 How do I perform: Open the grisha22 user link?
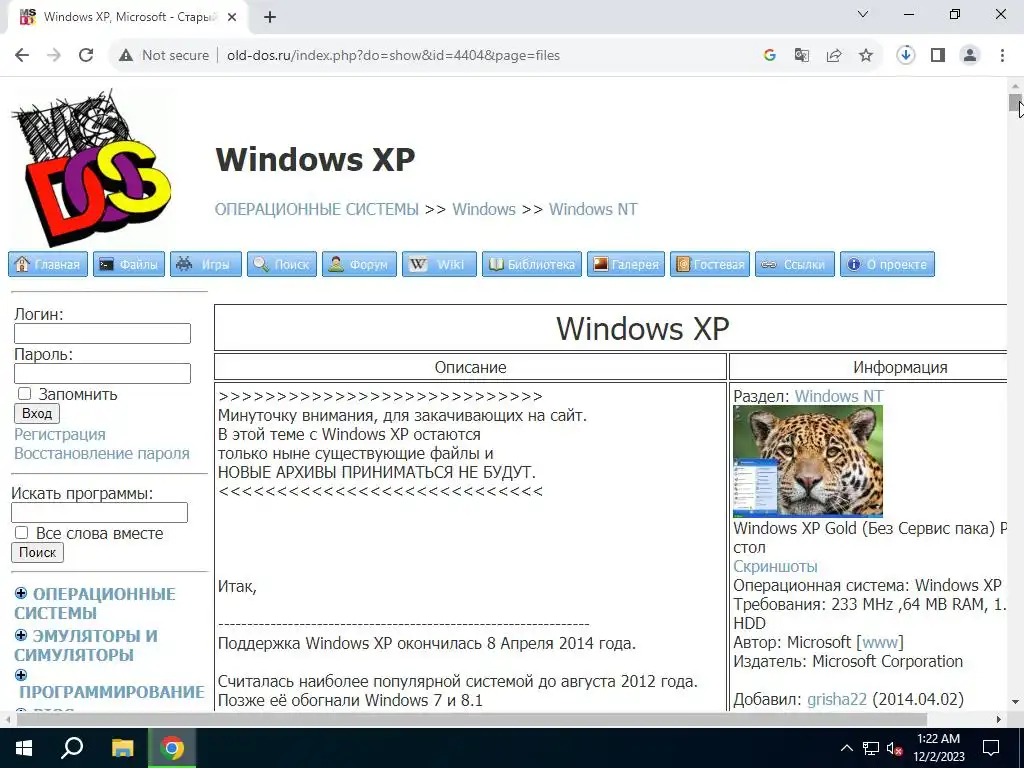tap(837, 699)
